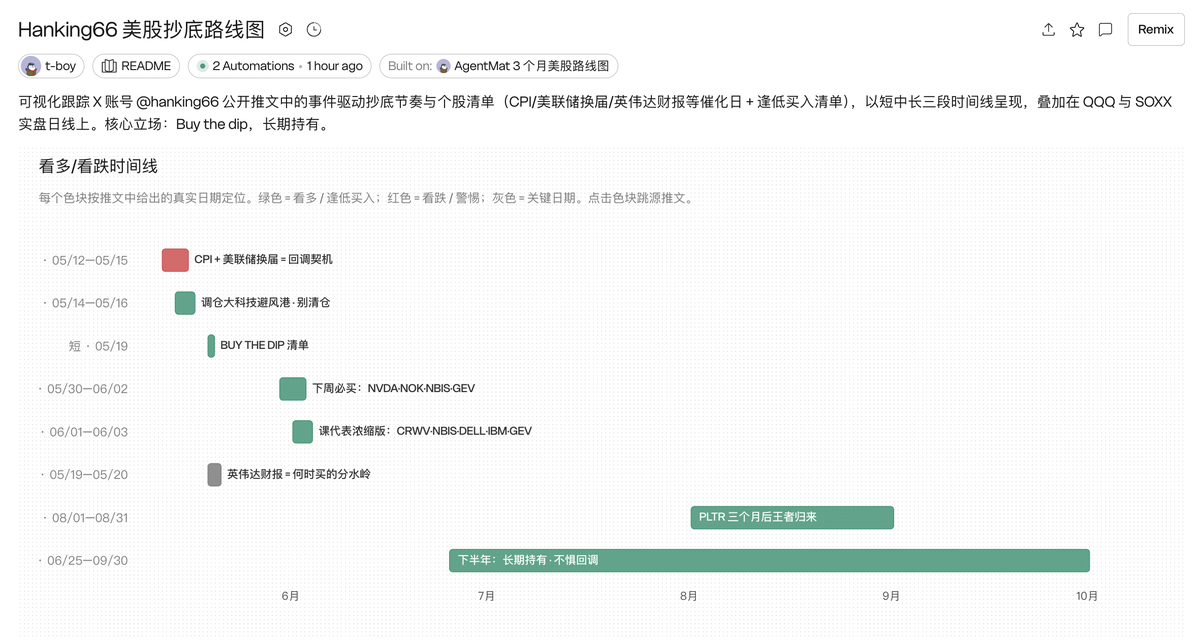Screen dimensions: 1200x643
Task: Click the 8月 axis label
Action: (689, 596)
